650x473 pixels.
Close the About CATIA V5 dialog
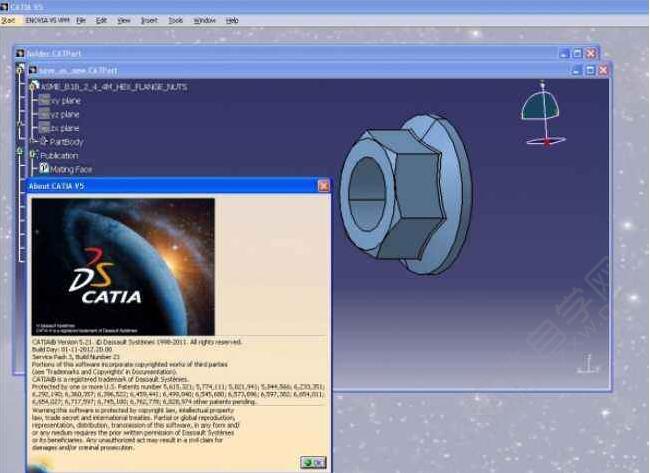324,186
